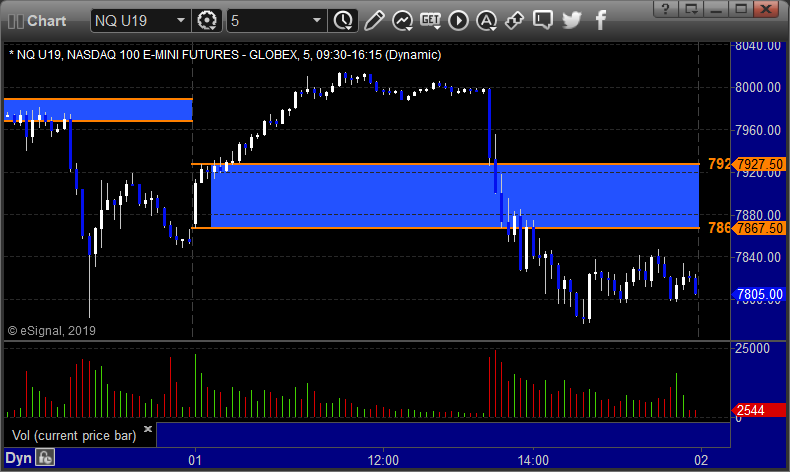Open the alerts circled-A icon

486,21
